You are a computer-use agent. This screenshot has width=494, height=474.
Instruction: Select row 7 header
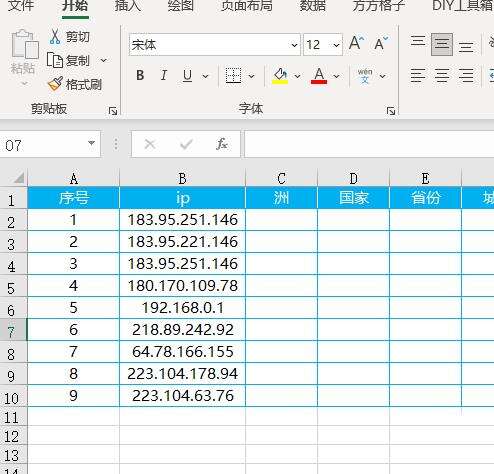coord(13,330)
